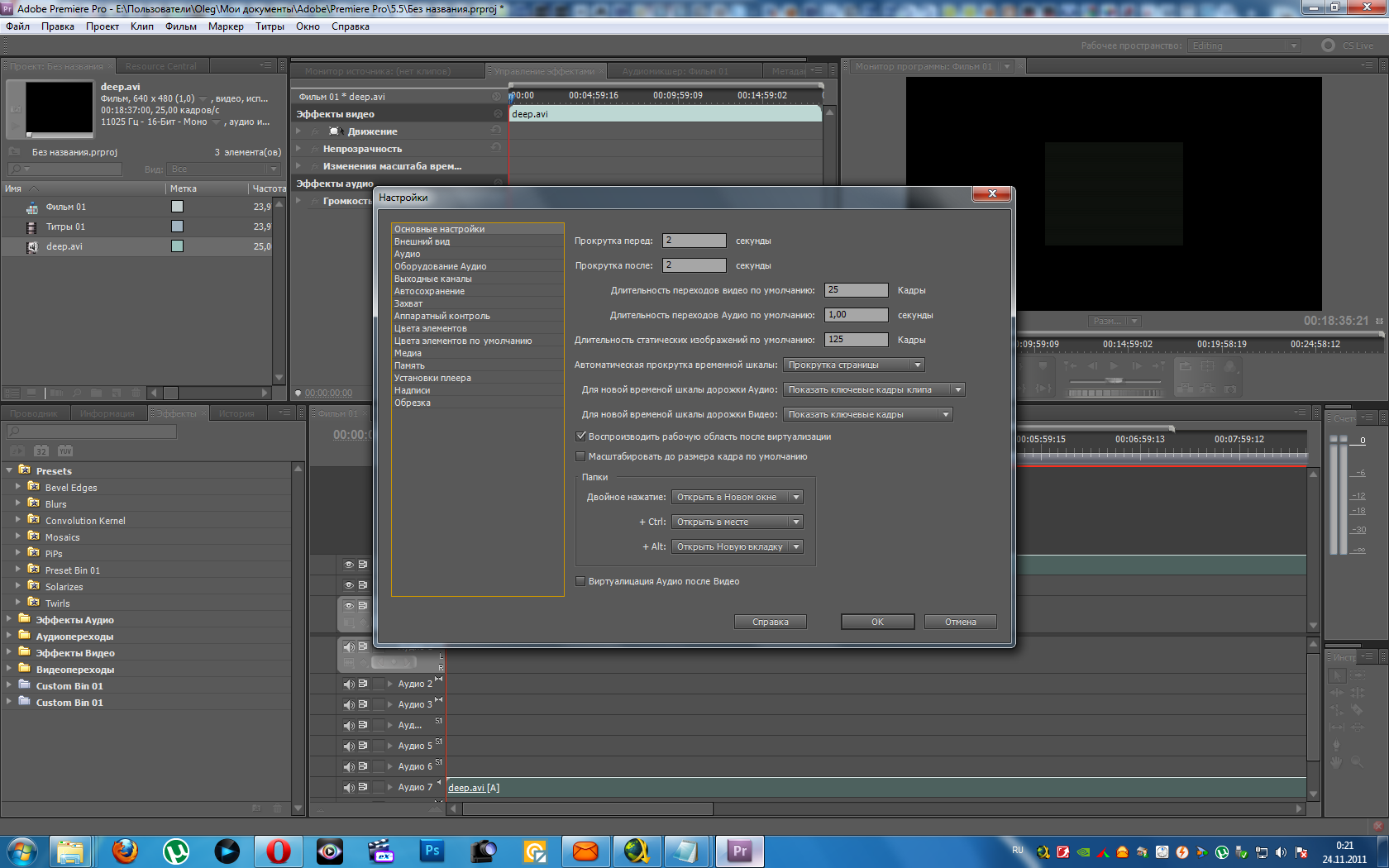The width and height of the screenshot is (1389, 868).
Task: Click the Титры 01 title icon in project list
Action: click(x=32, y=227)
